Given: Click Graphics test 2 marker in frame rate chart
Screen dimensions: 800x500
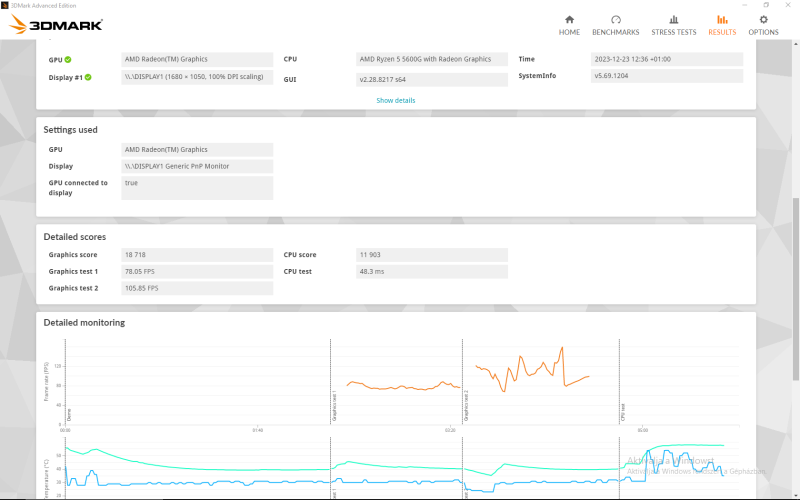Looking at the screenshot, I should point(466,406).
